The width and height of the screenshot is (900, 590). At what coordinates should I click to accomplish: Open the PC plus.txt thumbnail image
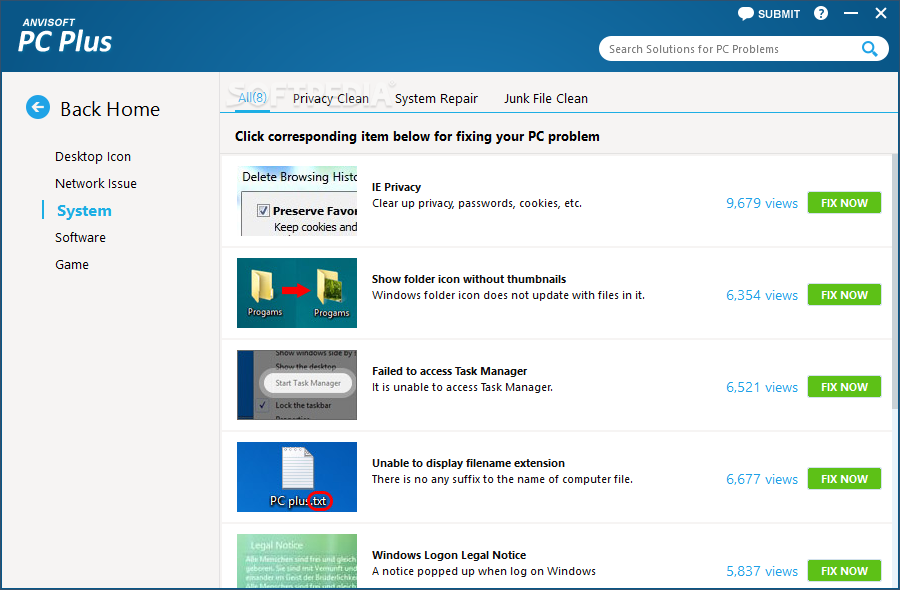click(x=297, y=477)
